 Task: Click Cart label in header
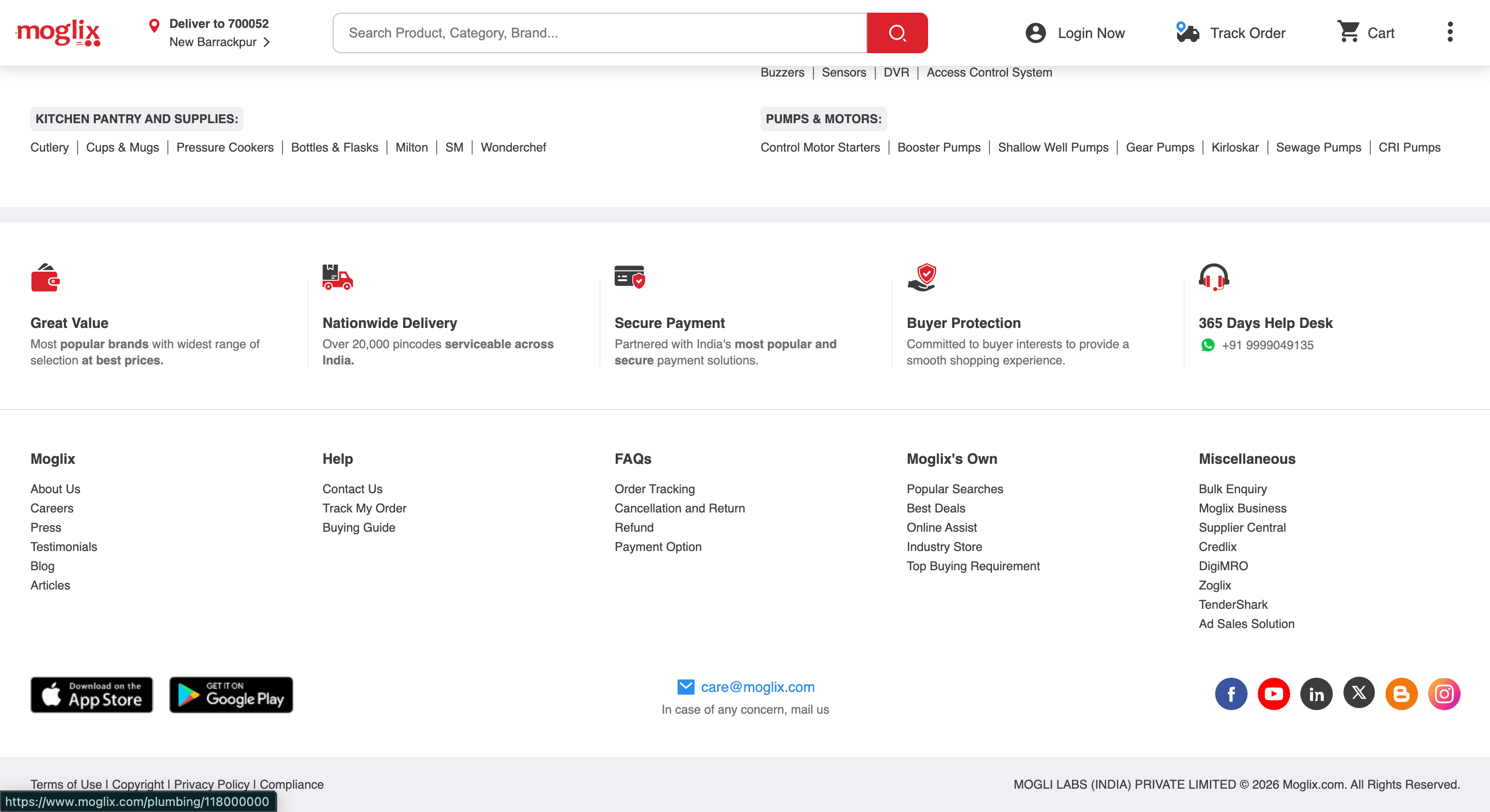tap(1380, 33)
